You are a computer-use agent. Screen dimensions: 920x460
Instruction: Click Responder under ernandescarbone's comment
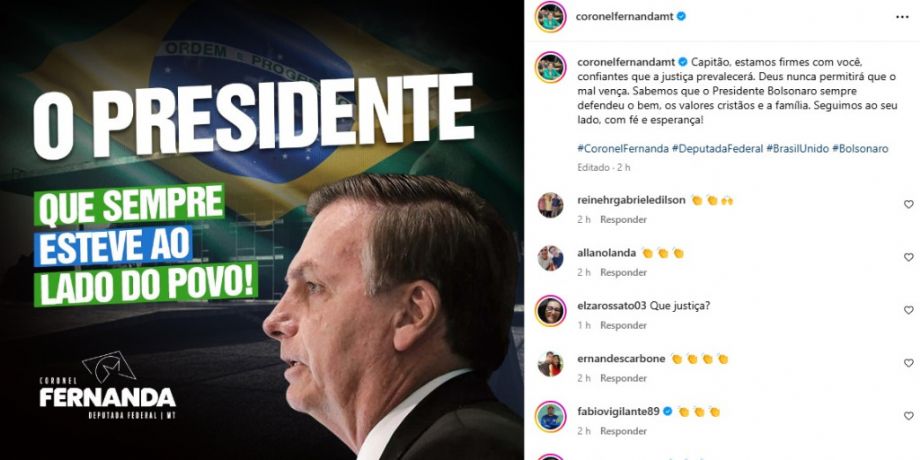[623, 378]
